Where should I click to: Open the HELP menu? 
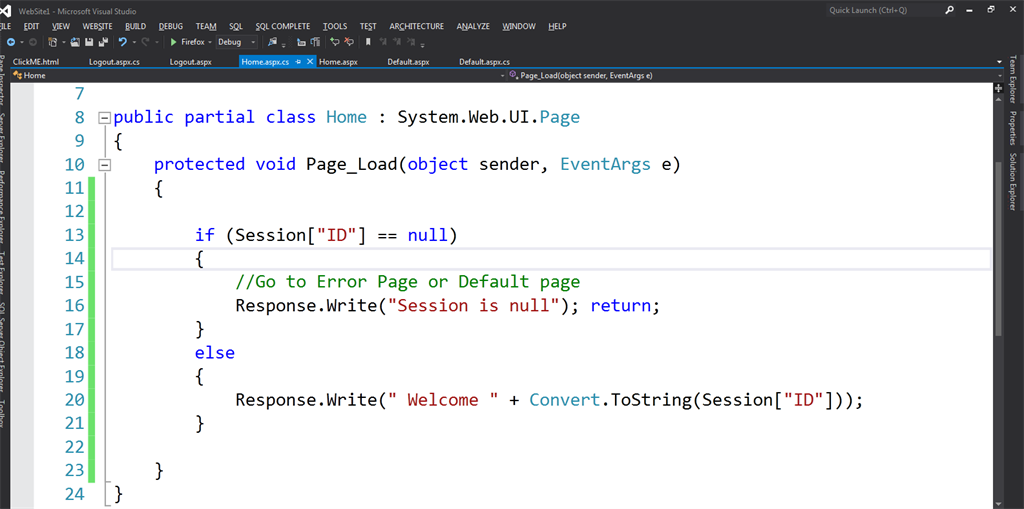pyautogui.click(x=557, y=26)
